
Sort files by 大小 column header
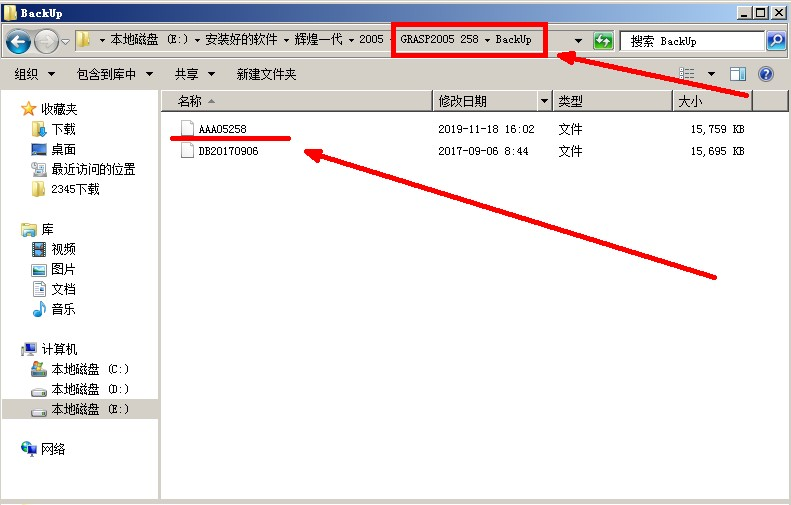pyautogui.click(x=711, y=101)
